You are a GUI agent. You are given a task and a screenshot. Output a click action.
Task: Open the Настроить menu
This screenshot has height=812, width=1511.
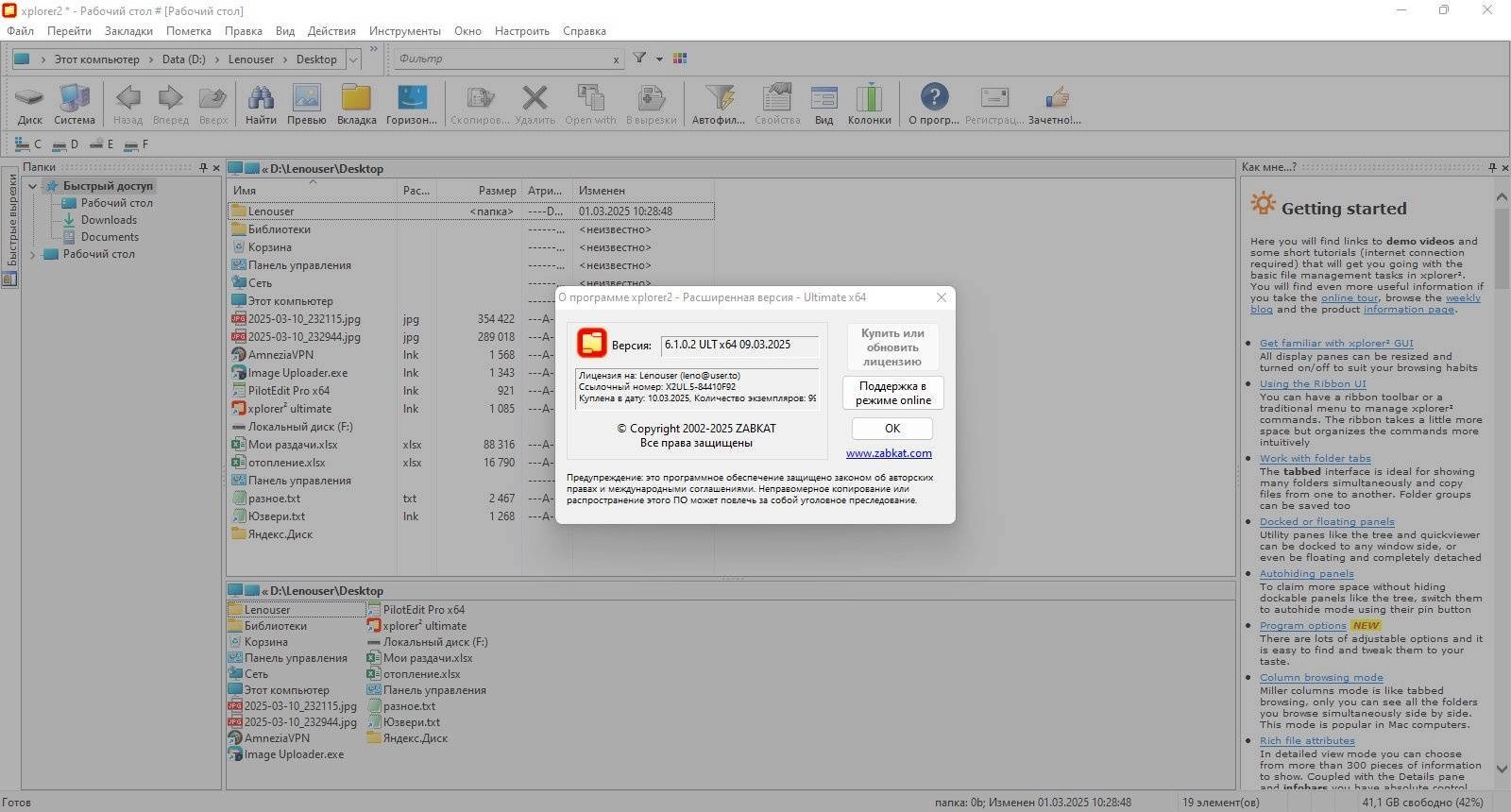[522, 31]
